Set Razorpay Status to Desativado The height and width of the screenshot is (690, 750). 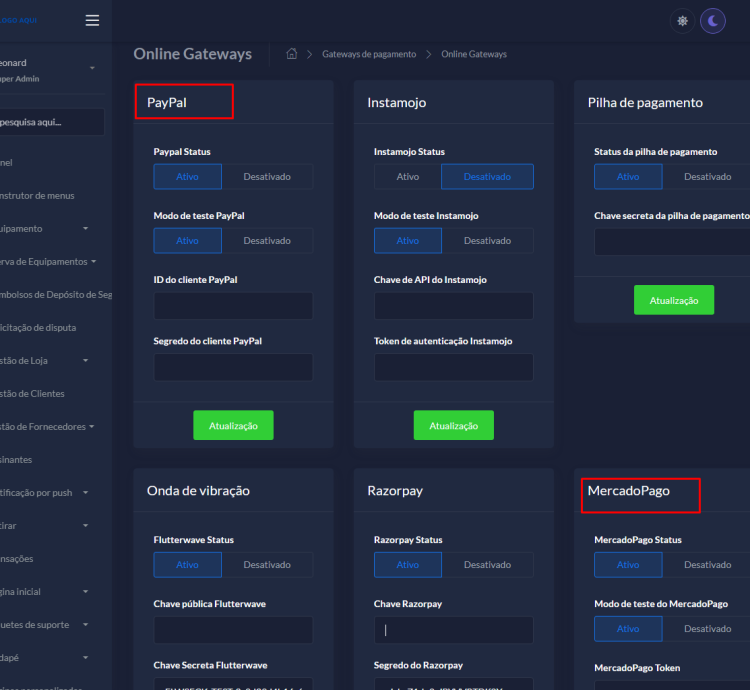pyautogui.click(x=487, y=565)
